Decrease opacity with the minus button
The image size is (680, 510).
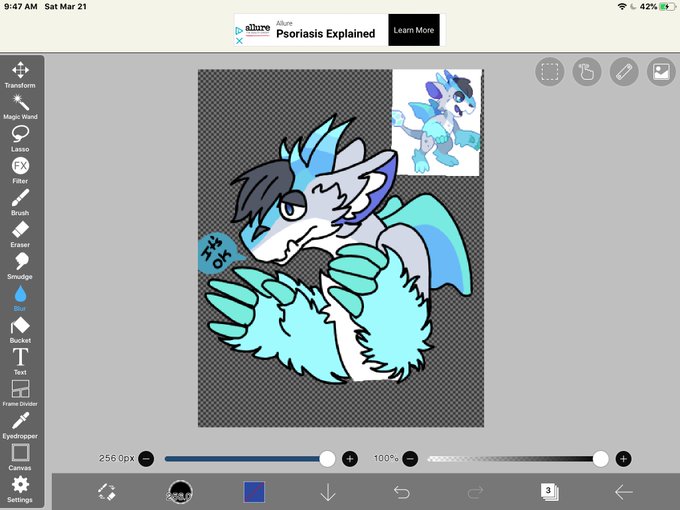pyautogui.click(x=410, y=458)
